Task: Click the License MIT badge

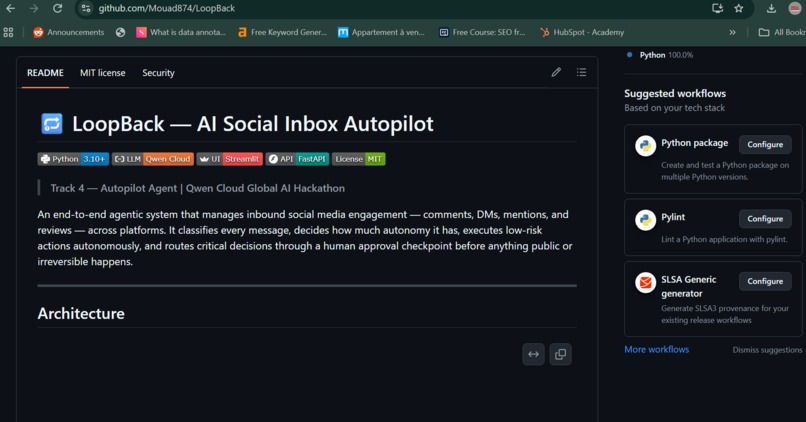Action: pyautogui.click(x=358, y=159)
